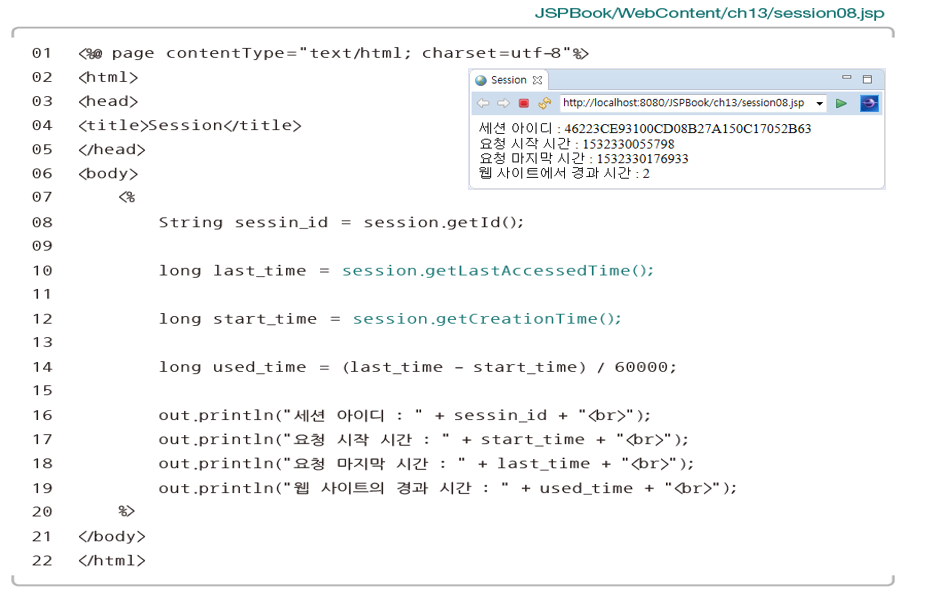Click the opening <body> tag on line 06
Screen dimensions: 928x597
click(108, 173)
